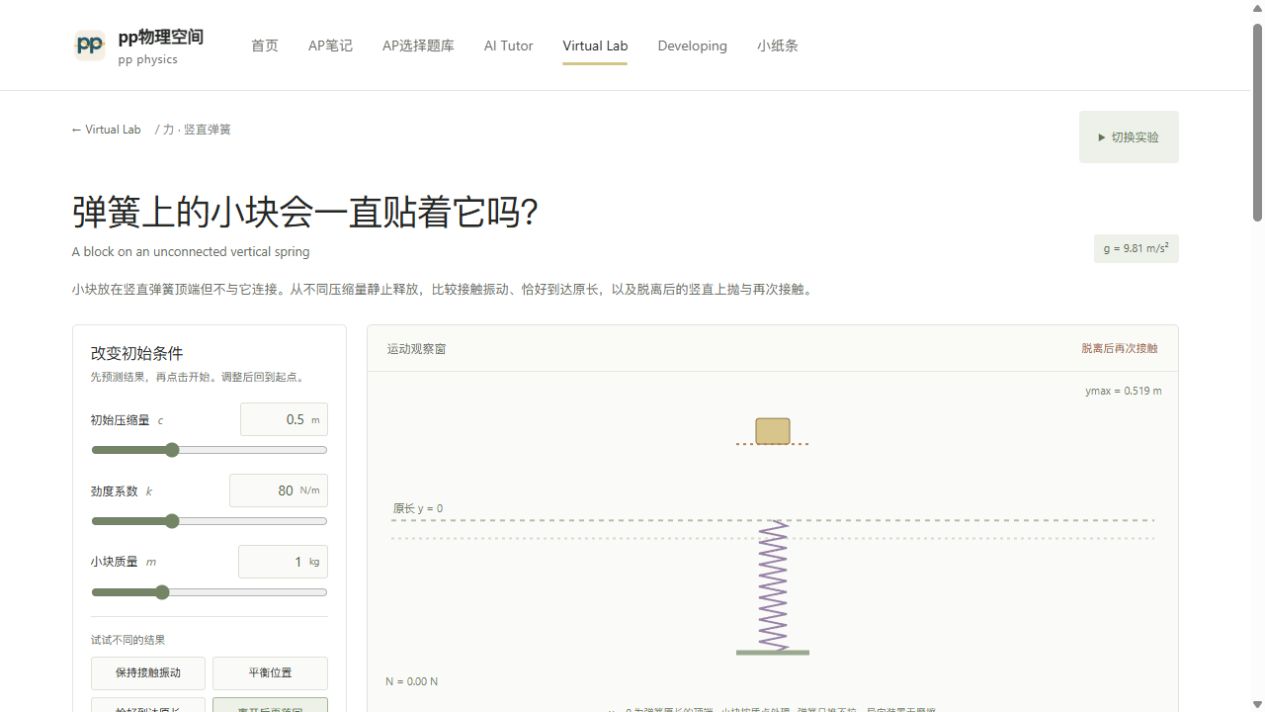Viewport: 1265px width, 712px height.
Task: Select the 保持接触振动 preset button
Action: click(148, 673)
